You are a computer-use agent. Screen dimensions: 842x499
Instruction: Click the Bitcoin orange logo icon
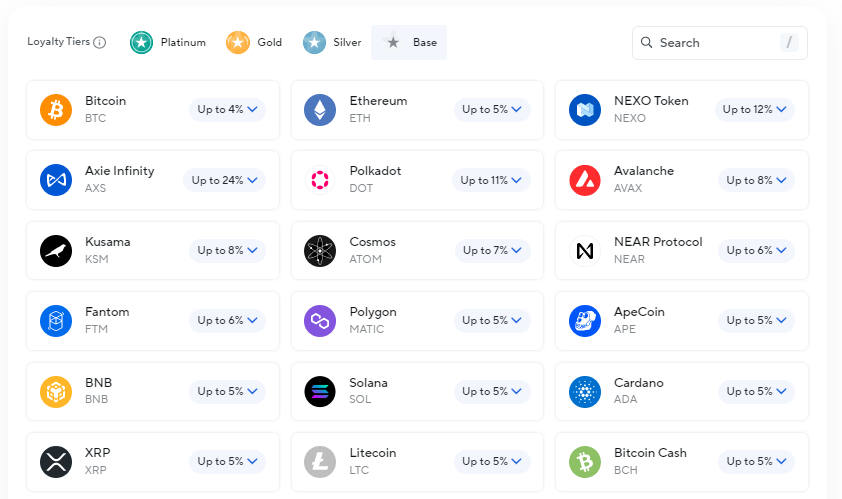coord(56,110)
